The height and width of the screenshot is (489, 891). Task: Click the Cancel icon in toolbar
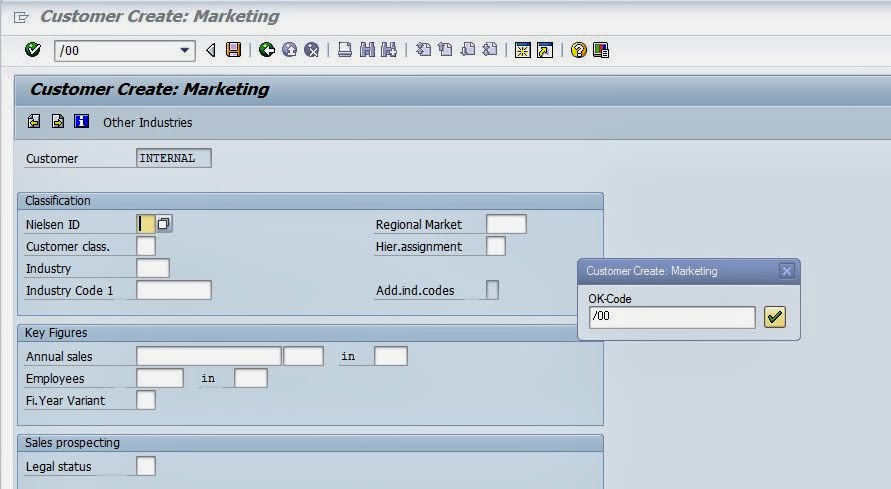click(x=312, y=50)
